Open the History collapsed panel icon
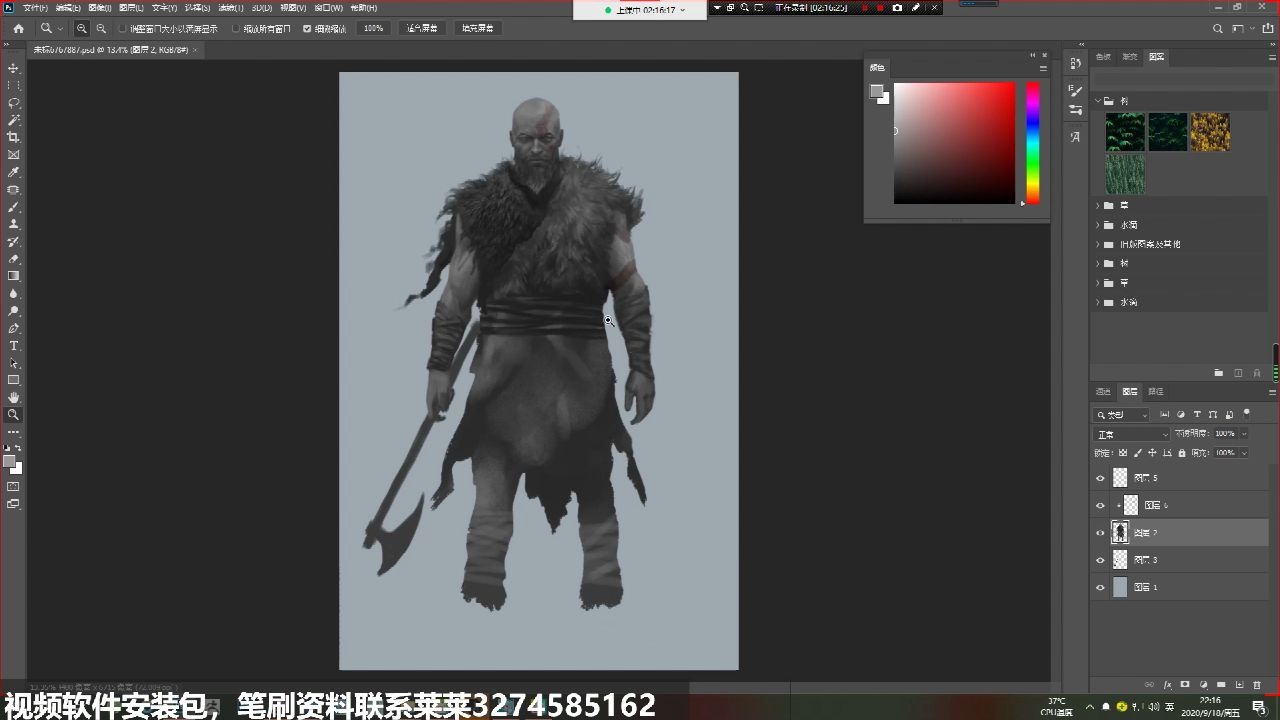This screenshot has height=720, width=1280. 1075,63
